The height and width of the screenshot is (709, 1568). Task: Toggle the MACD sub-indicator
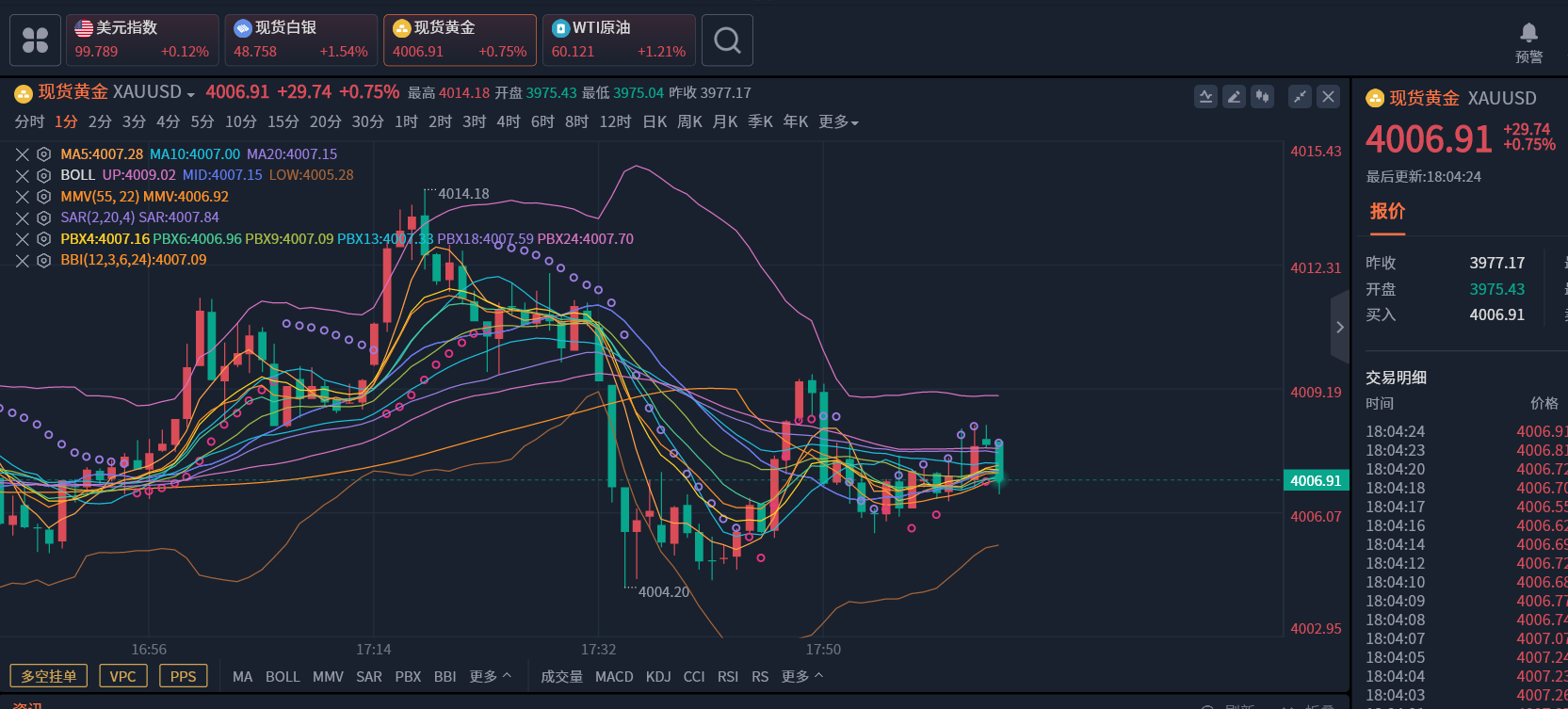tap(614, 677)
